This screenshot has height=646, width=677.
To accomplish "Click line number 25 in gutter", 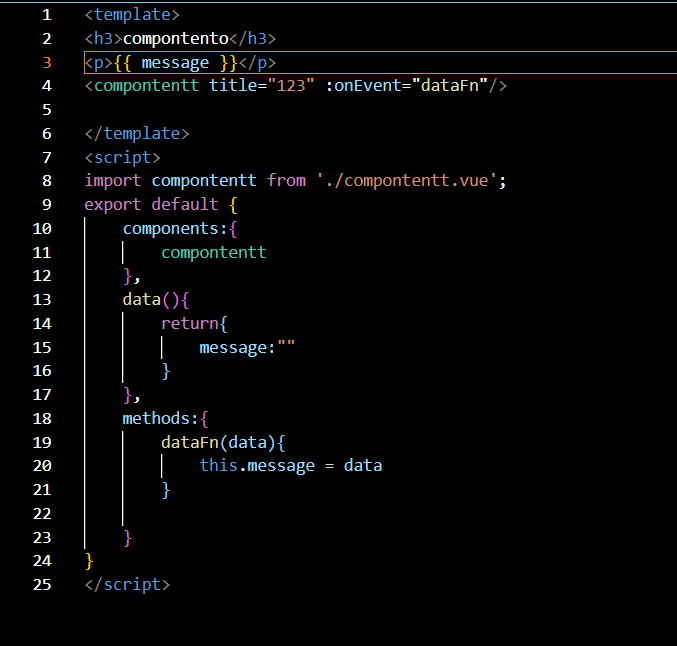I will coord(42,585).
